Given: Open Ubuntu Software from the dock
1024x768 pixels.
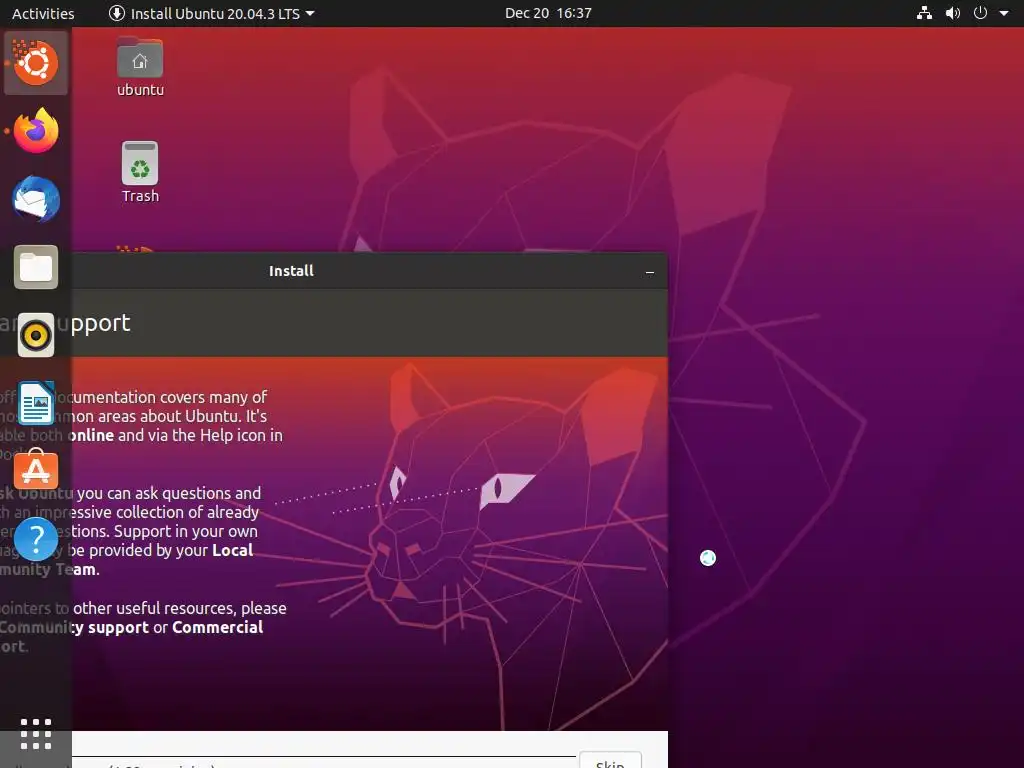Looking at the screenshot, I should click(x=36, y=470).
